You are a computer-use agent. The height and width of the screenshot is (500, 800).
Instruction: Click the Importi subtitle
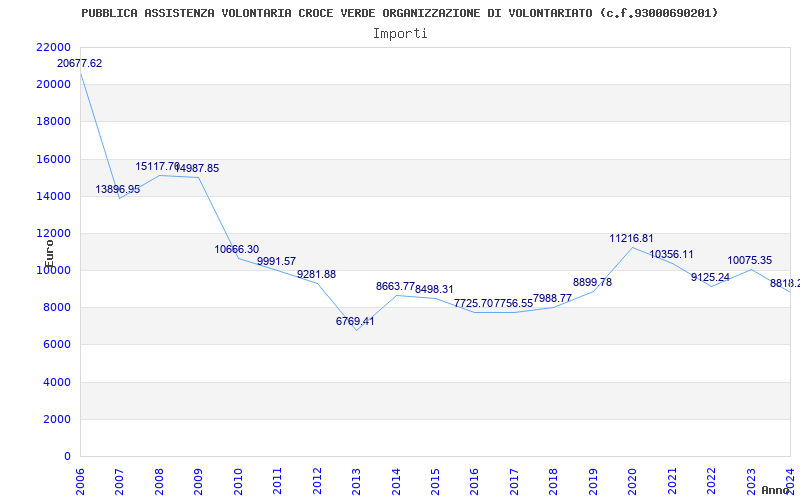coord(400,34)
